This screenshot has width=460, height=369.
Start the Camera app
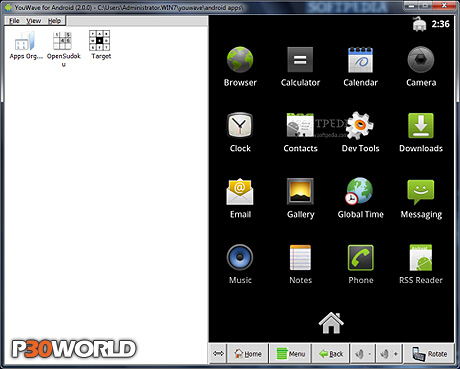421,60
